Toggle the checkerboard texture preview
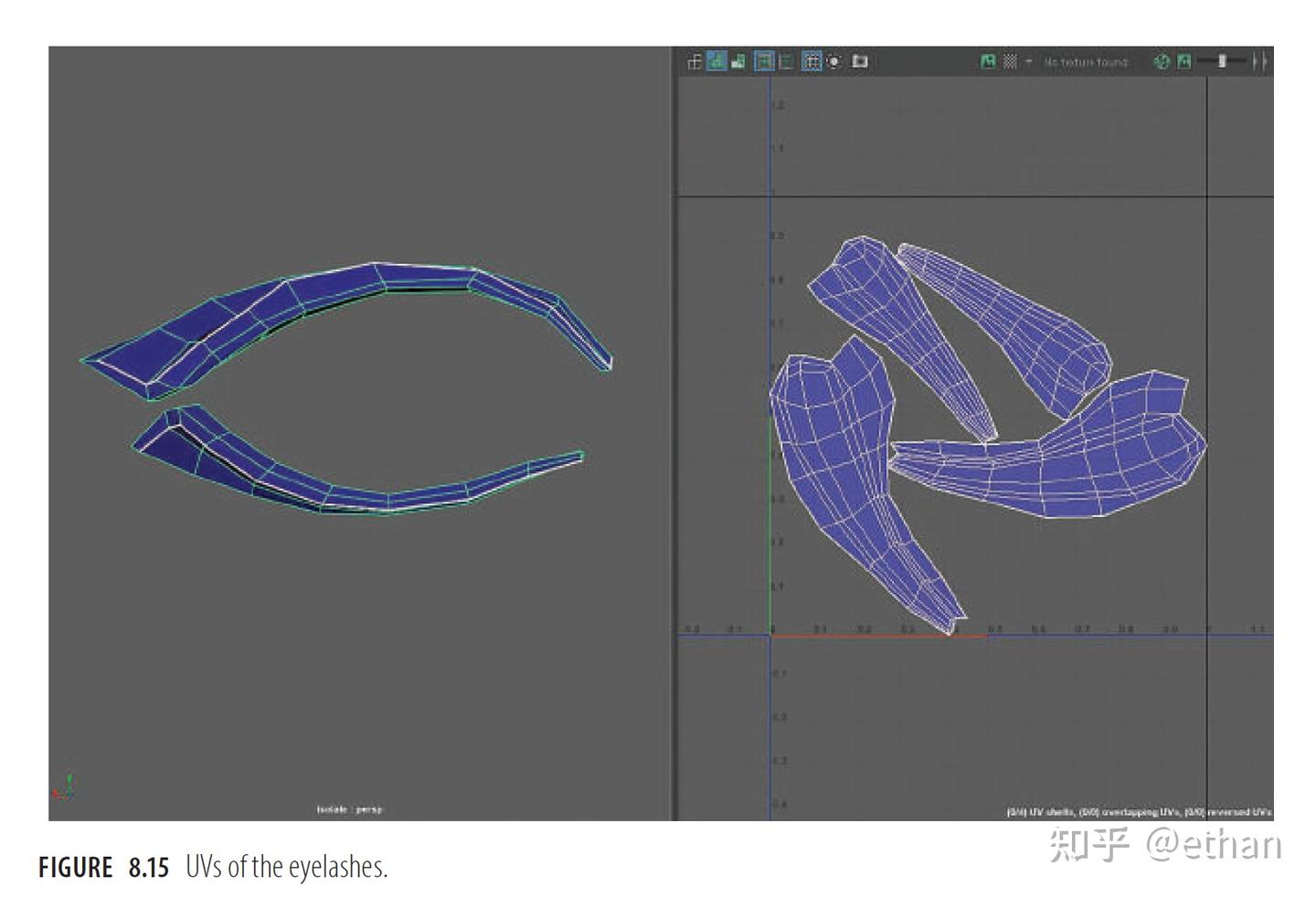The height and width of the screenshot is (897, 1316). pyautogui.click(x=1010, y=61)
